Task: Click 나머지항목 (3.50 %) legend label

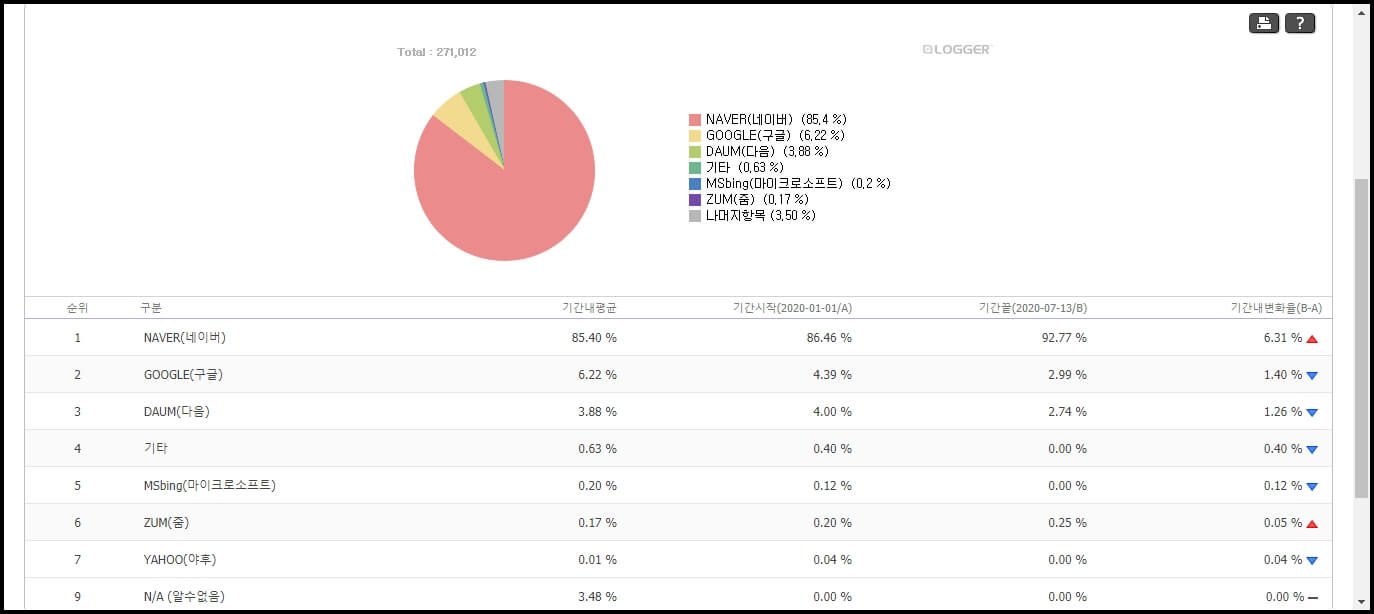Action: click(761, 216)
